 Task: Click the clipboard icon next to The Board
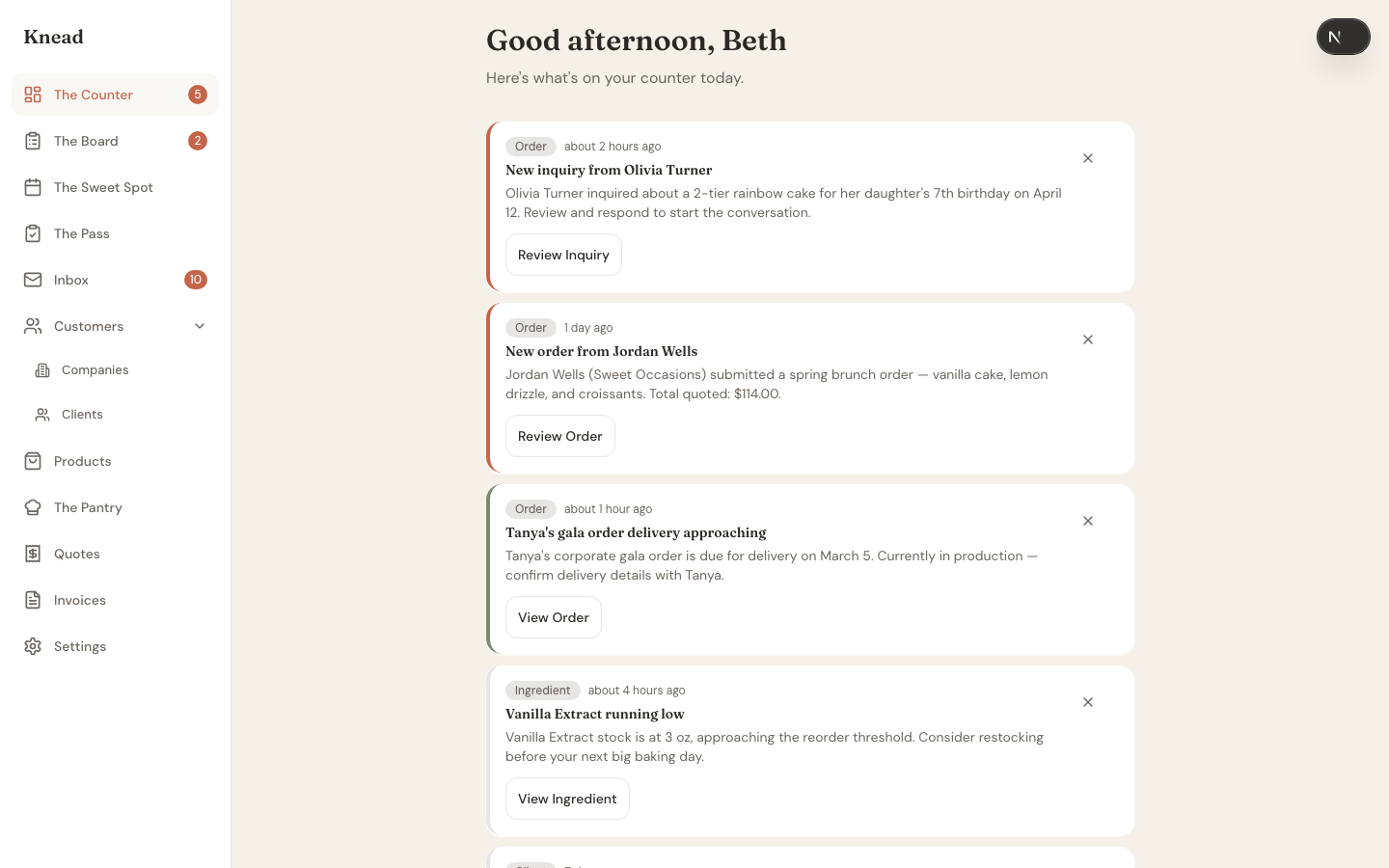[x=33, y=141]
